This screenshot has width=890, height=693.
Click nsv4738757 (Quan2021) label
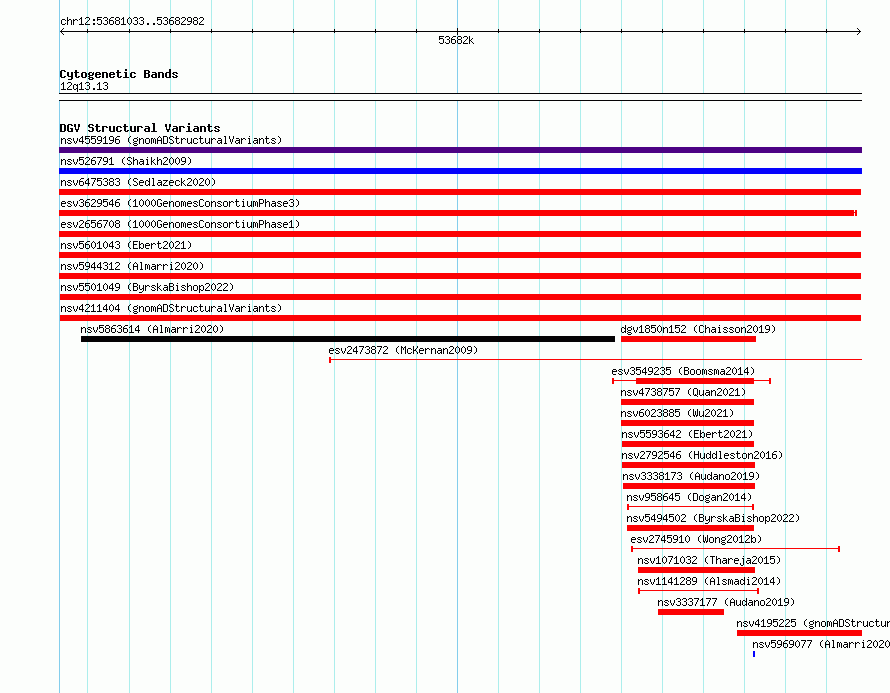click(683, 392)
